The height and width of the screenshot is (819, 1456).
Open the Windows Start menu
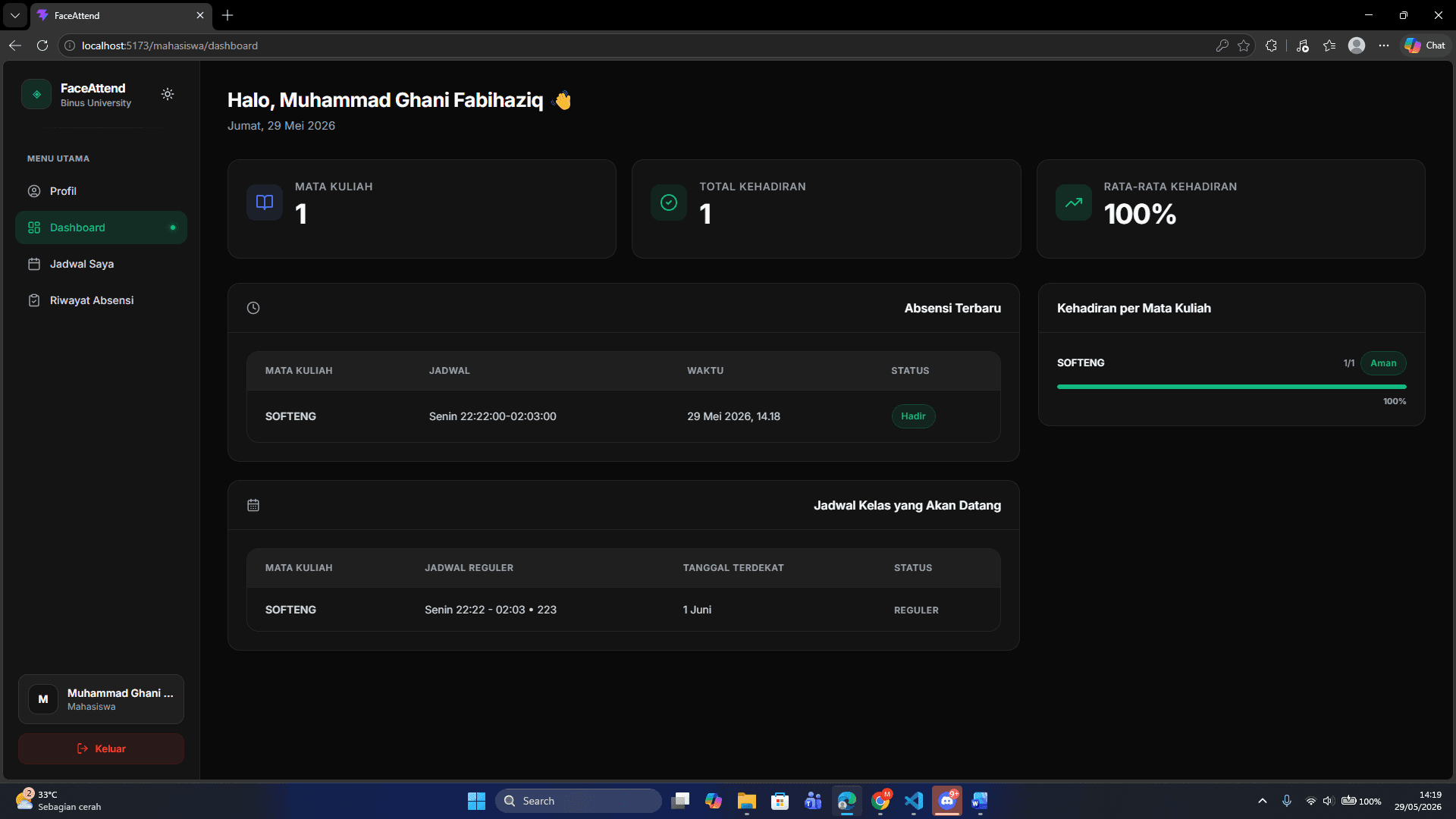click(x=476, y=801)
